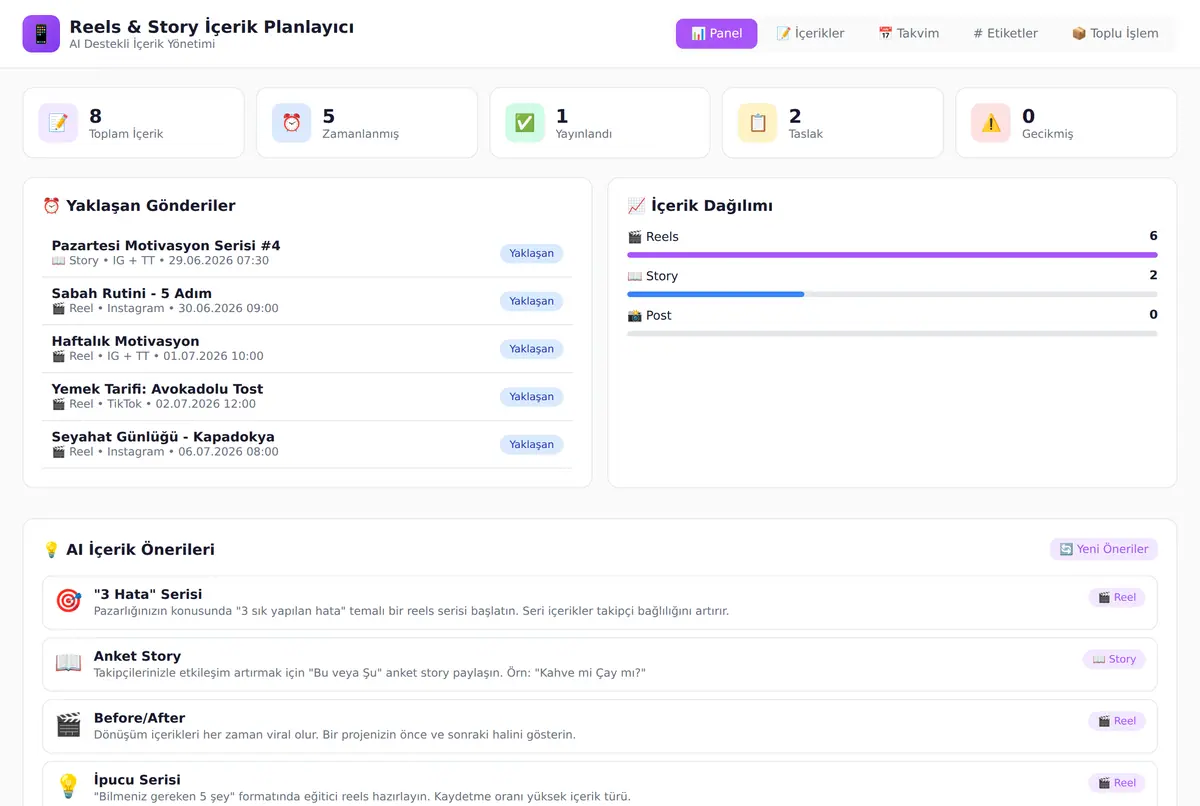Image resolution: width=1200 pixels, height=806 pixels.
Task: Click the Before/After suggestion title
Action: [x=139, y=718]
